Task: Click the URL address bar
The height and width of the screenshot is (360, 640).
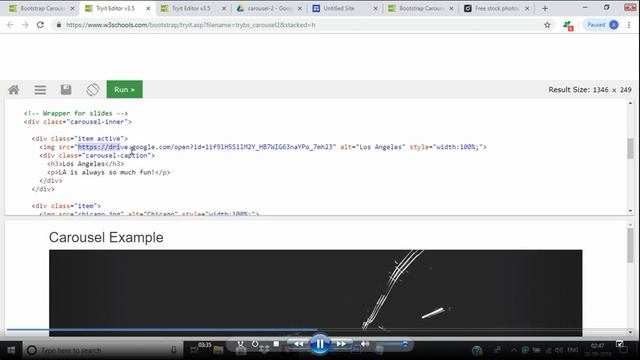Action: 302,25
